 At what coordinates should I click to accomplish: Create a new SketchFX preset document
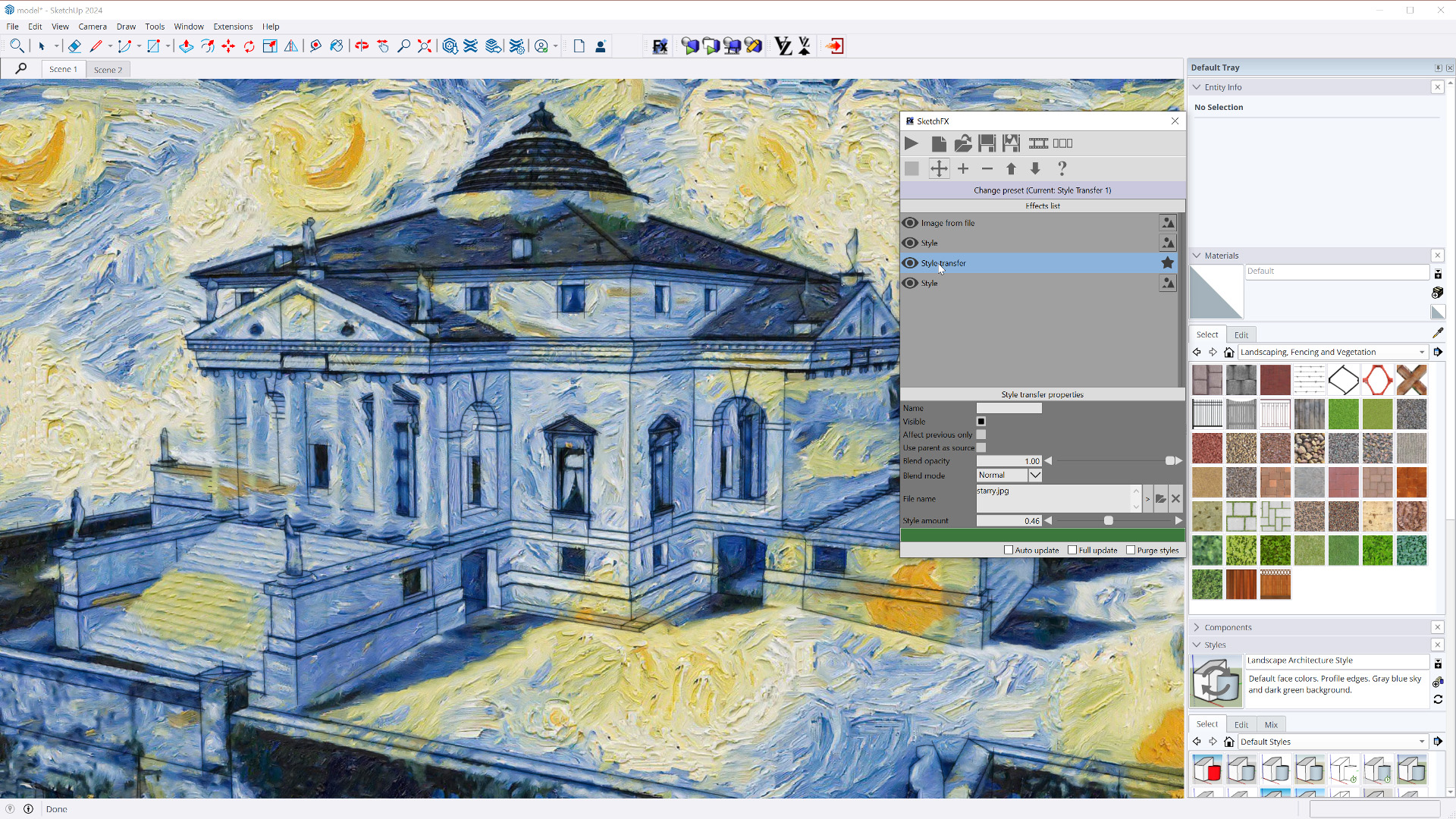click(938, 143)
